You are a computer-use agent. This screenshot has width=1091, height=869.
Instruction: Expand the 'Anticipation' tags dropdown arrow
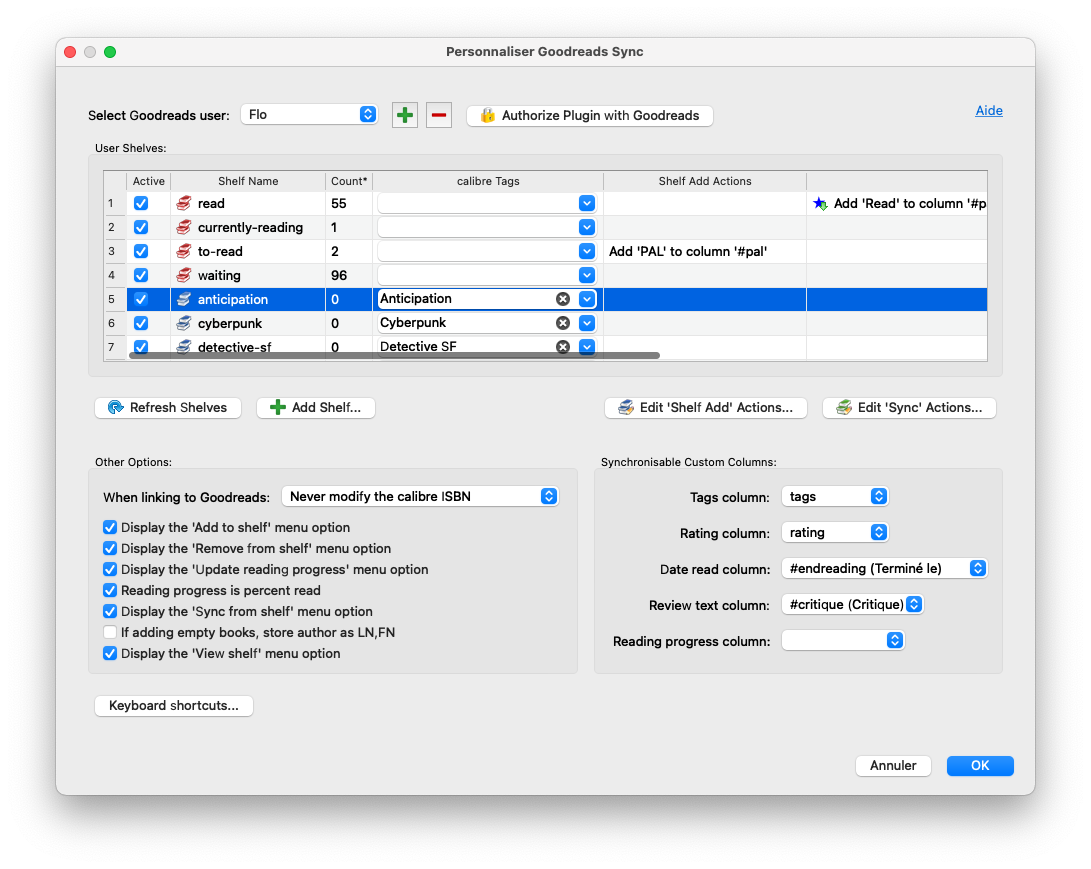click(587, 299)
